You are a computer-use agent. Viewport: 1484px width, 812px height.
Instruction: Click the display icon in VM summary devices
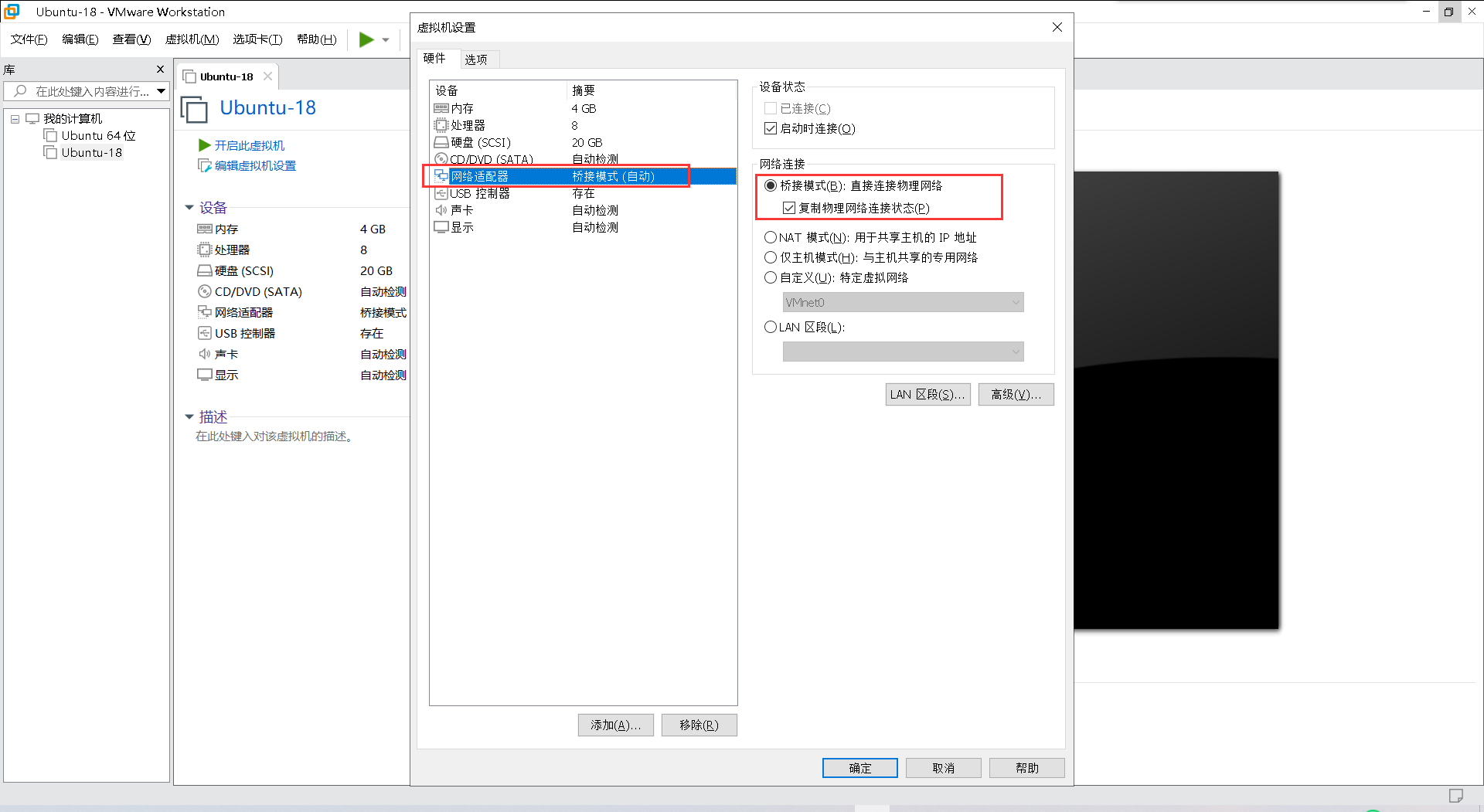click(205, 375)
